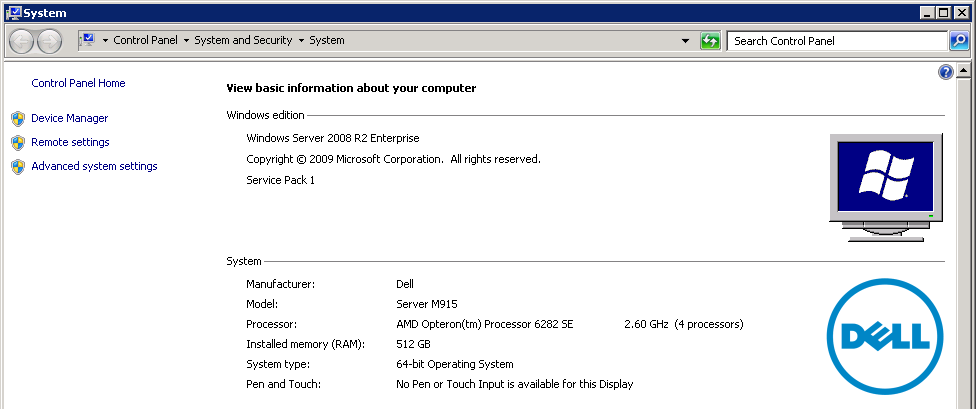Screen dimensions: 976x409
Task: Click the 2.60 GHz (4 processors) text
Action: click(x=683, y=324)
